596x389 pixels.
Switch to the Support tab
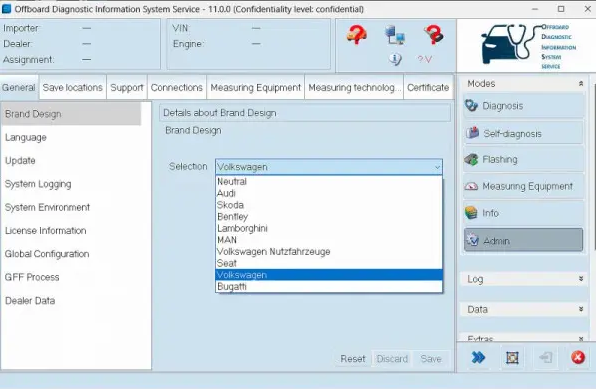tap(127, 87)
